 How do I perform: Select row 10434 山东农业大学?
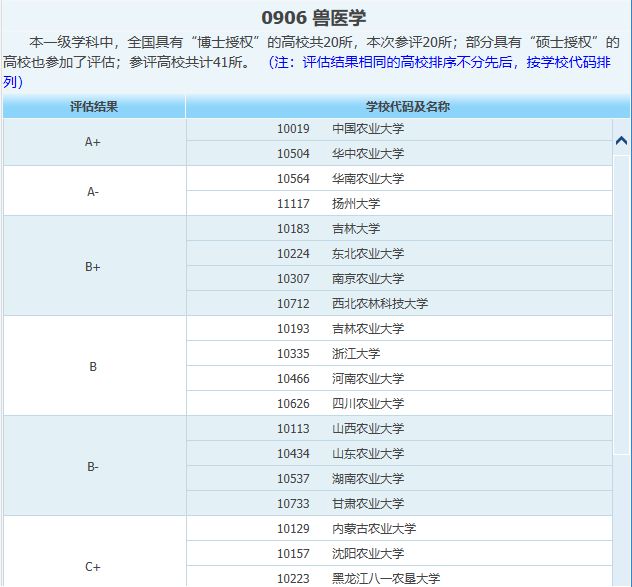pyautogui.click(x=399, y=454)
